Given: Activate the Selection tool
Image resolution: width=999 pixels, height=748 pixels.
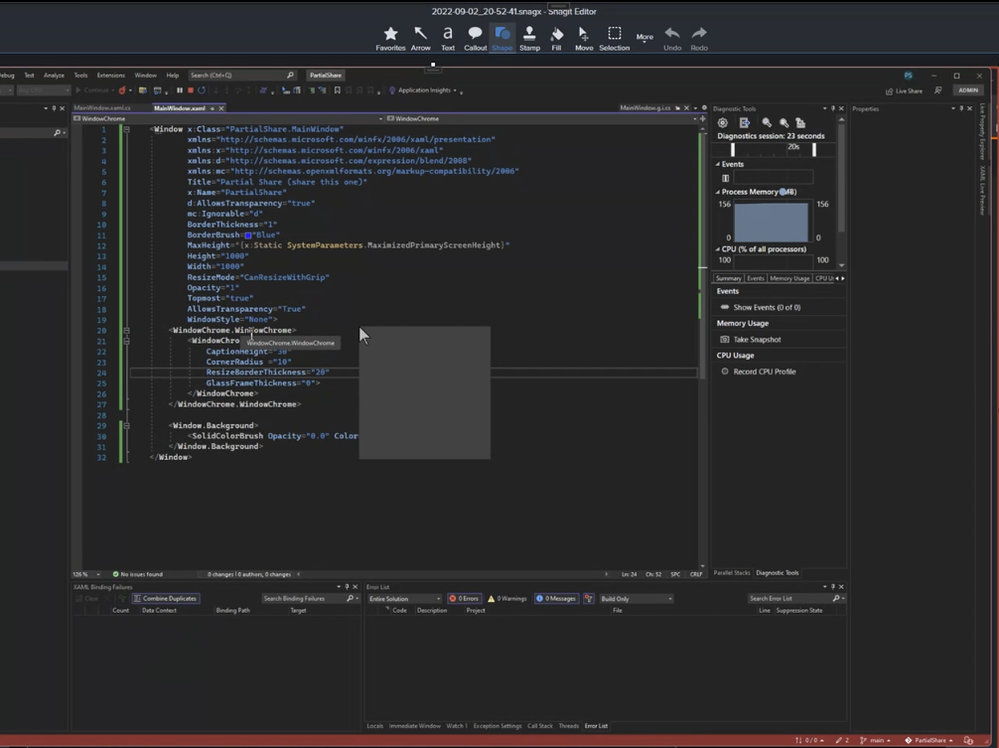Looking at the screenshot, I should (x=614, y=37).
